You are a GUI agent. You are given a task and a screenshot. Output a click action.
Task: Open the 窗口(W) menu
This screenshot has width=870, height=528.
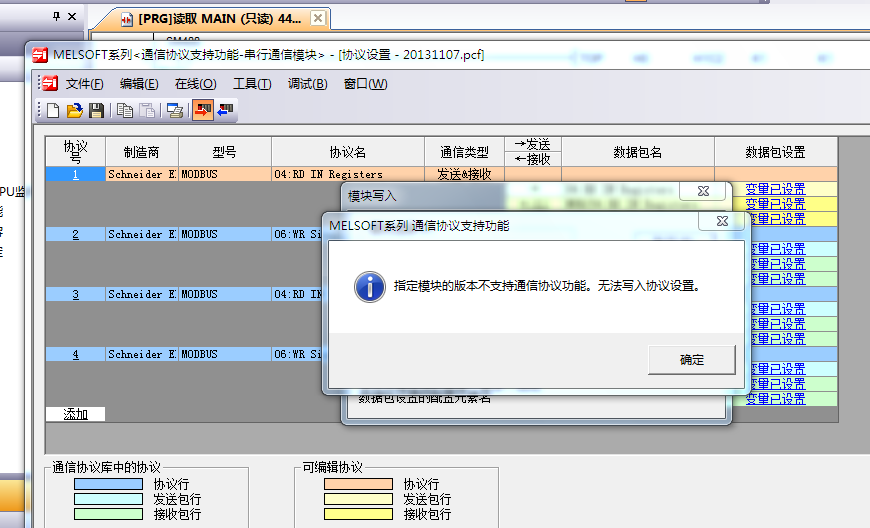365,84
